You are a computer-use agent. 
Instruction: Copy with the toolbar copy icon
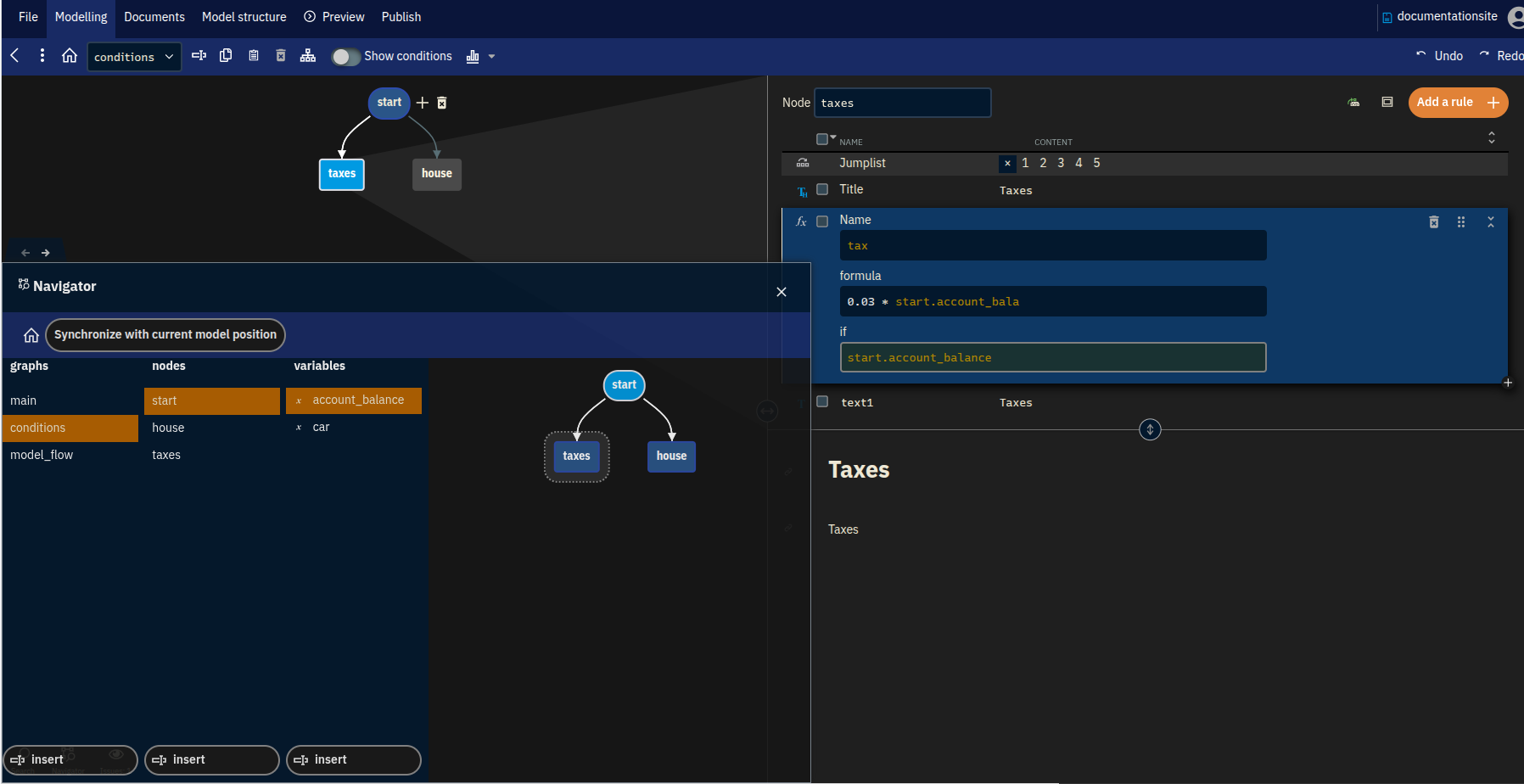tap(226, 56)
